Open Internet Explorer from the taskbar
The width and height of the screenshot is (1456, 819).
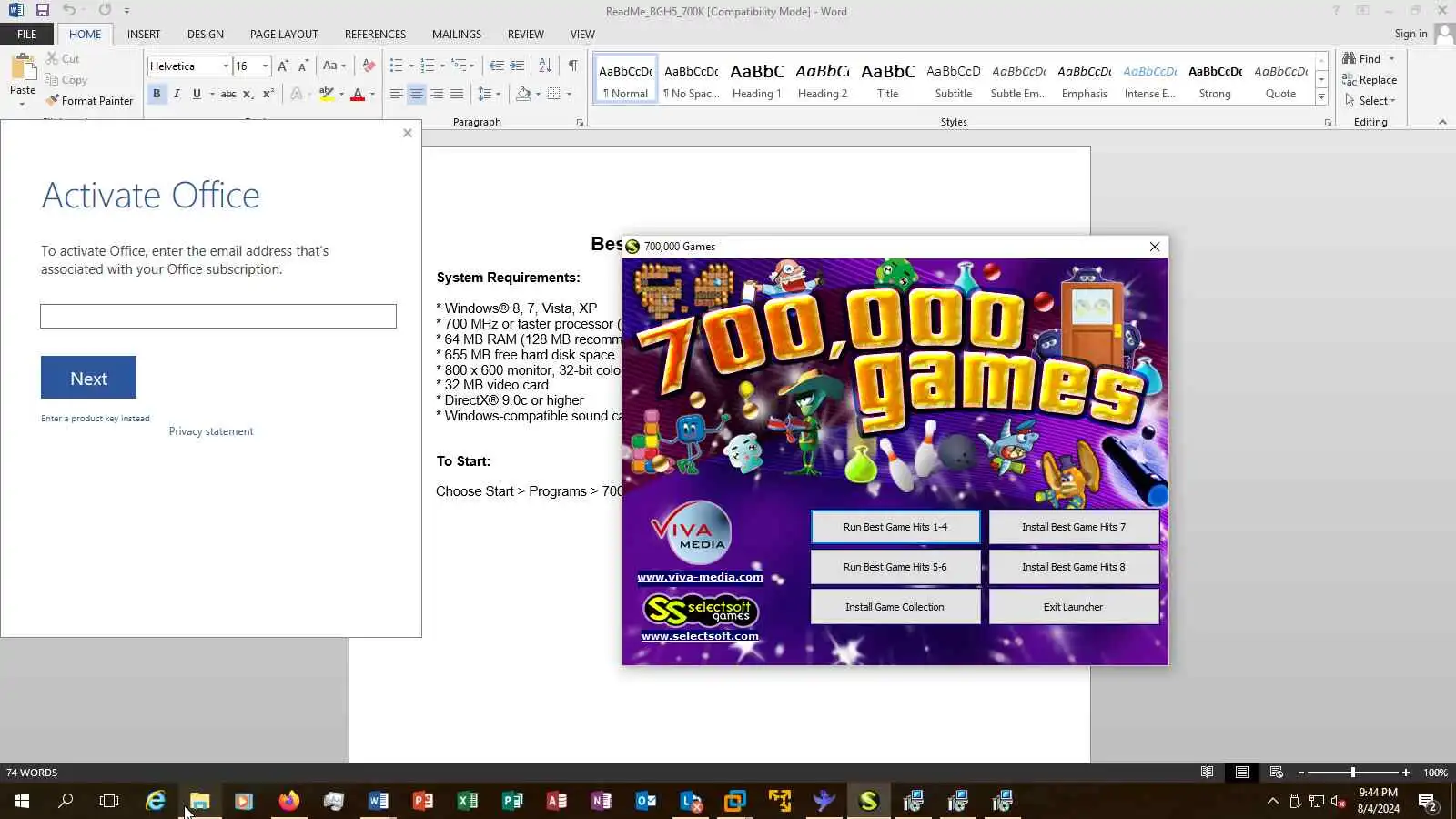(x=156, y=801)
